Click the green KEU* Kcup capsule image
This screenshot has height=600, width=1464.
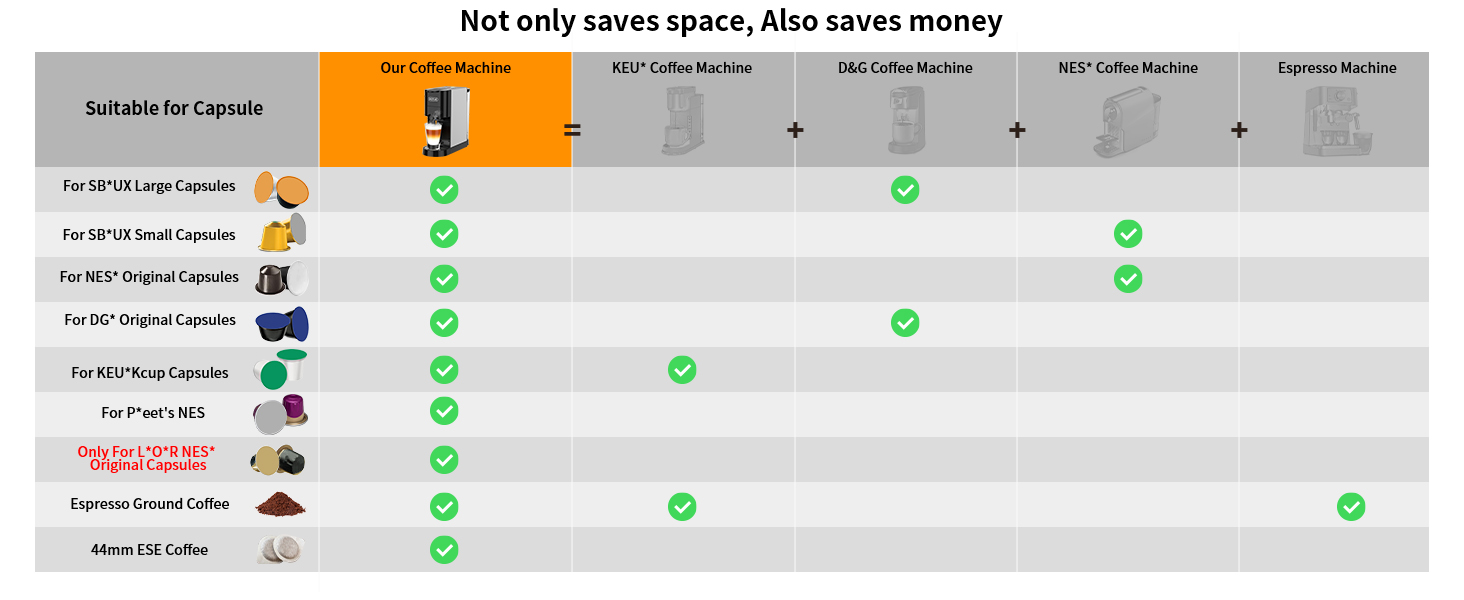(x=280, y=369)
